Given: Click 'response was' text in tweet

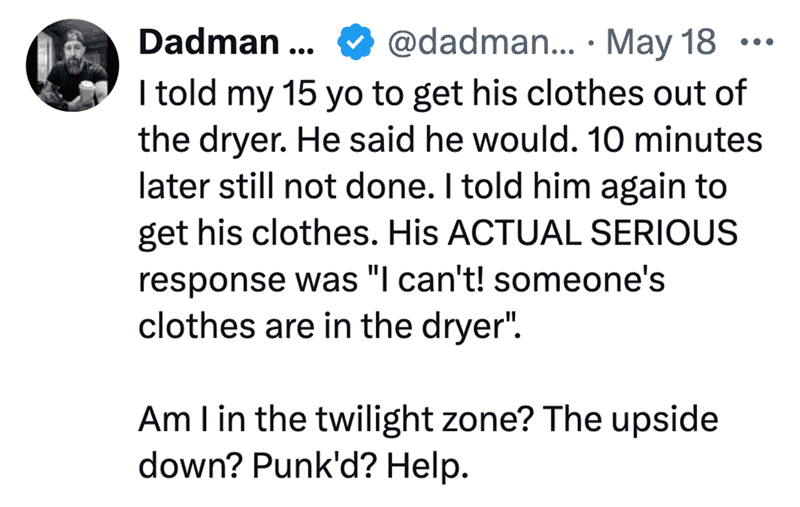Looking at the screenshot, I should click(x=248, y=281).
